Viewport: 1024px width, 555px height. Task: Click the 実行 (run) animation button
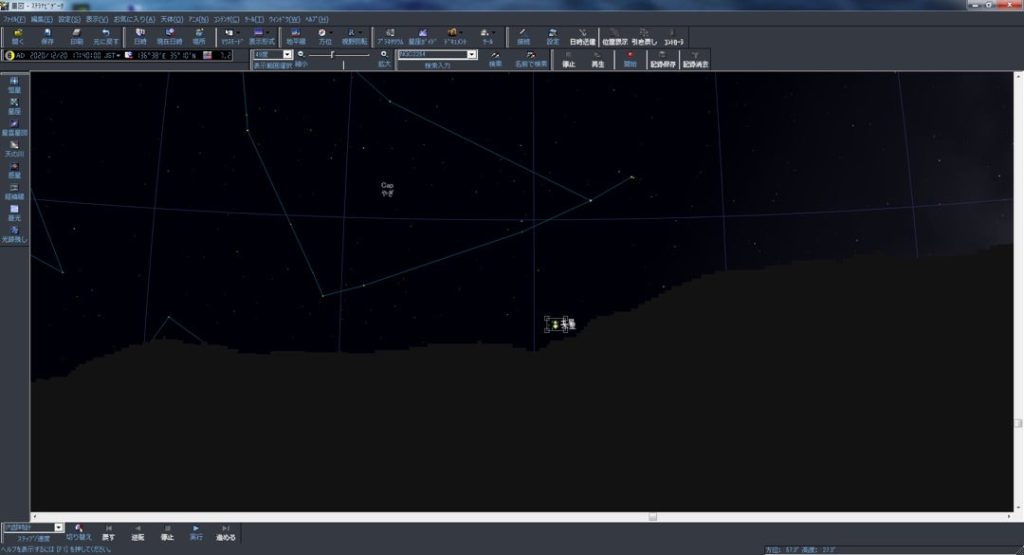pos(196,533)
